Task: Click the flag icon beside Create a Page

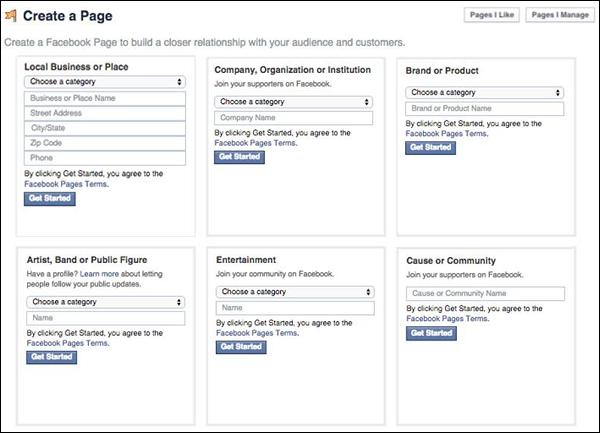Action: tap(11, 16)
